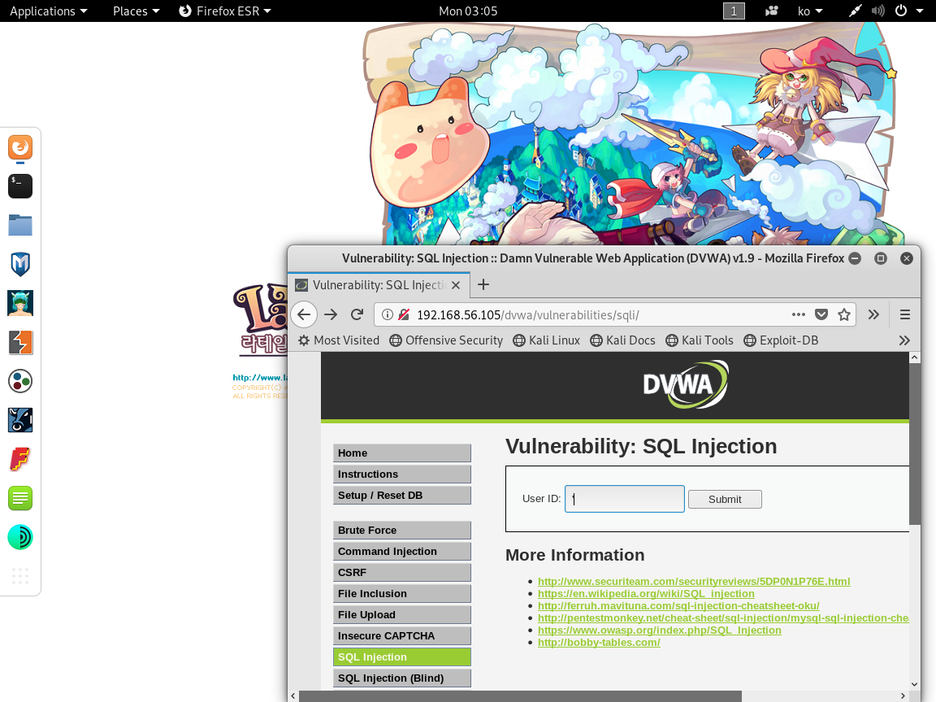Open Most Visited bookmarks
Viewport: 936px width, 702px height.
pos(338,340)
